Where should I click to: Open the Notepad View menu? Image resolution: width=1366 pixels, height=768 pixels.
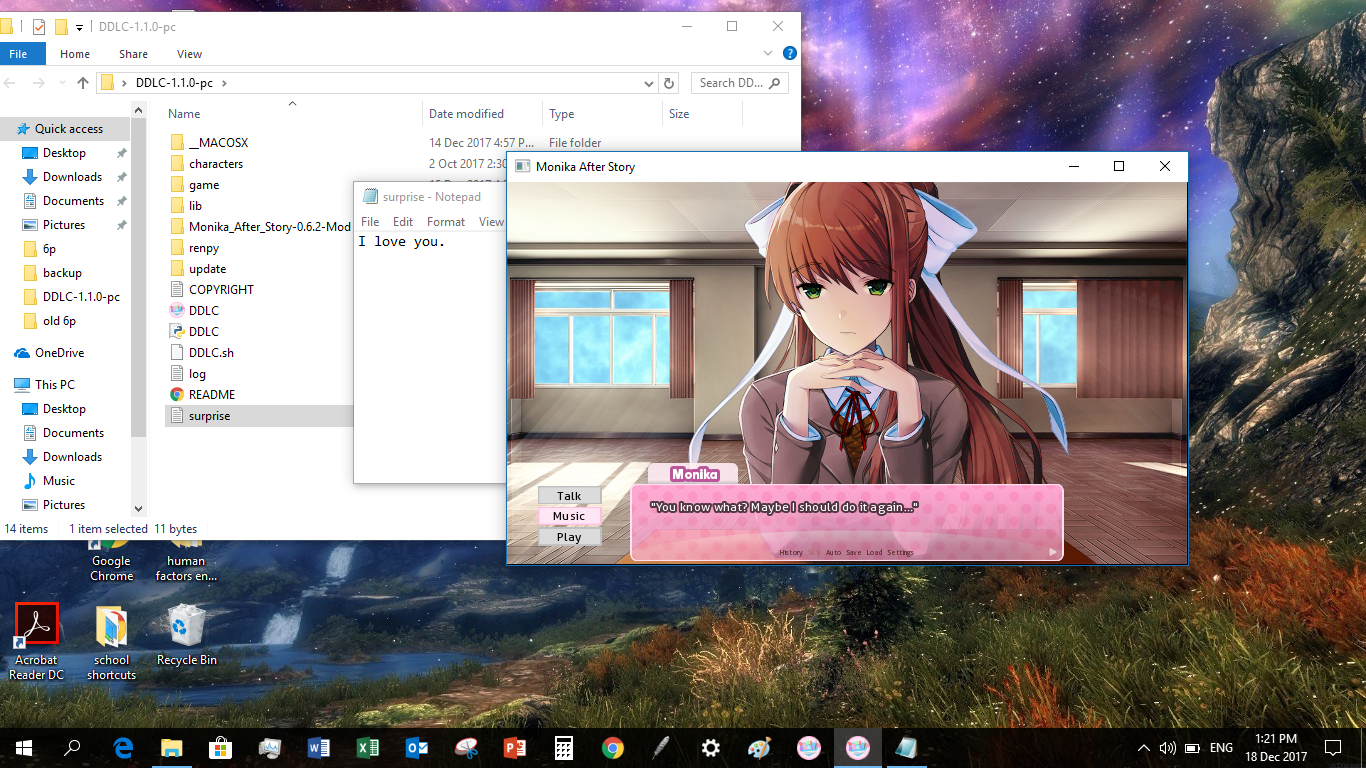click(491, 222)
